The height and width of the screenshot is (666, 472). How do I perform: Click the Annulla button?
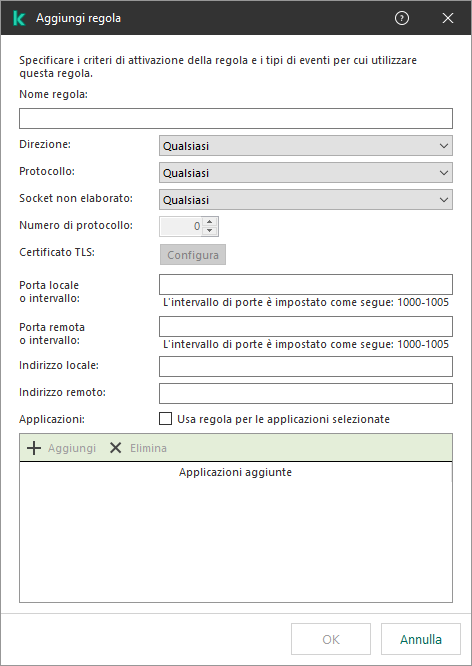tap(421, 639)
